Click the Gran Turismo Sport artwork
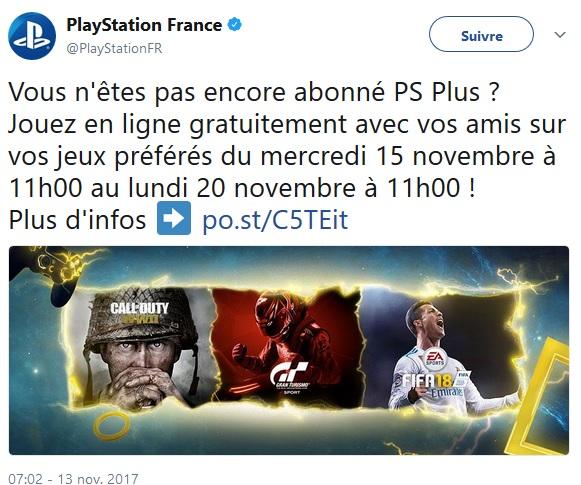 [x=287, y=348]
